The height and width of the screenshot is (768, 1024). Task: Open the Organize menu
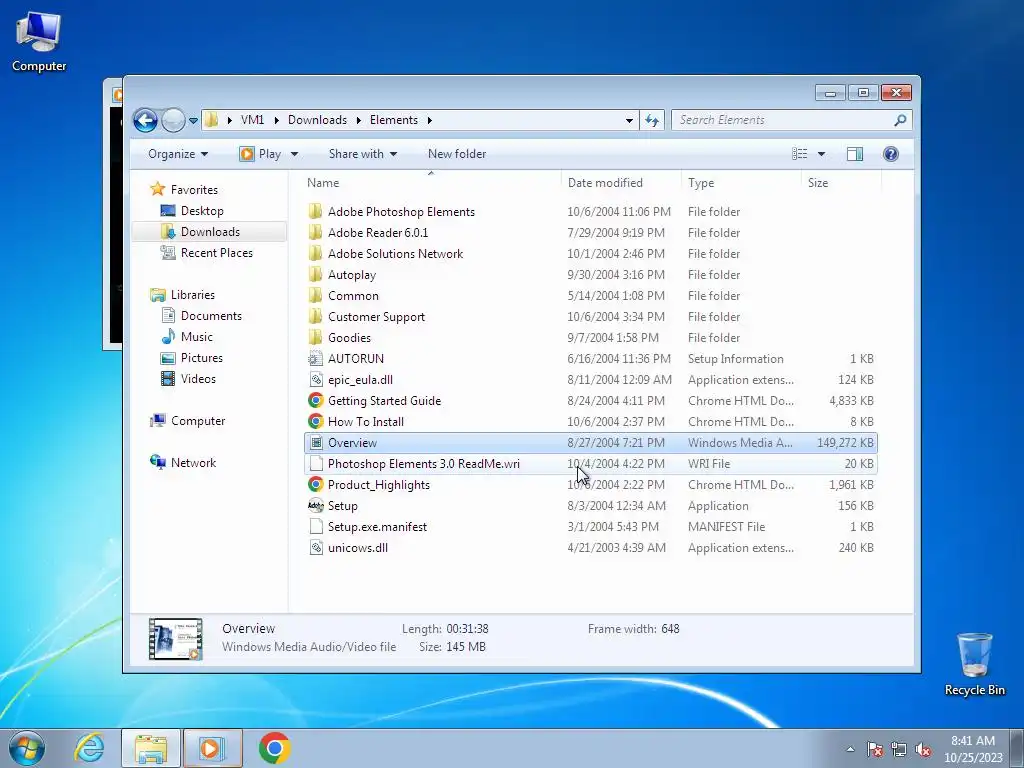[178, 154]
